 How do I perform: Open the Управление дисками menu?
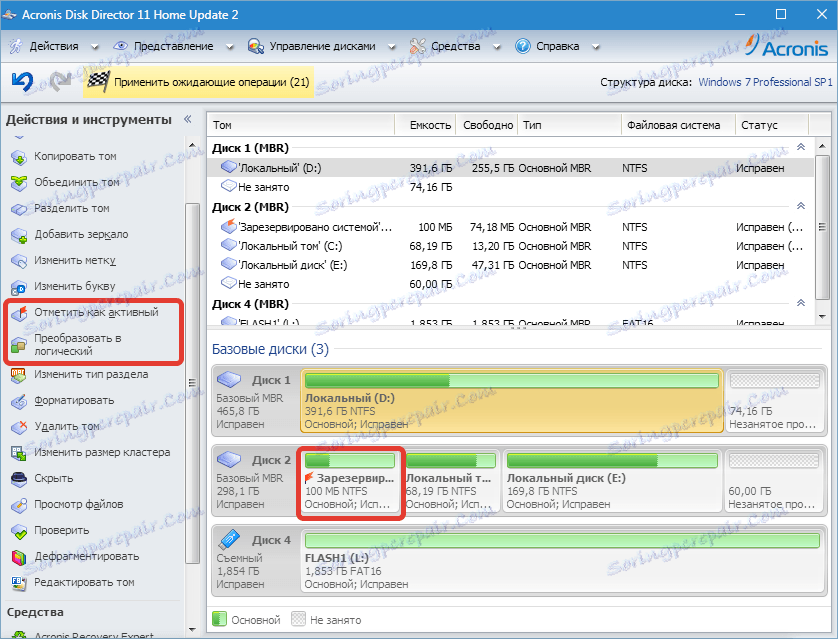click(322, 46)
